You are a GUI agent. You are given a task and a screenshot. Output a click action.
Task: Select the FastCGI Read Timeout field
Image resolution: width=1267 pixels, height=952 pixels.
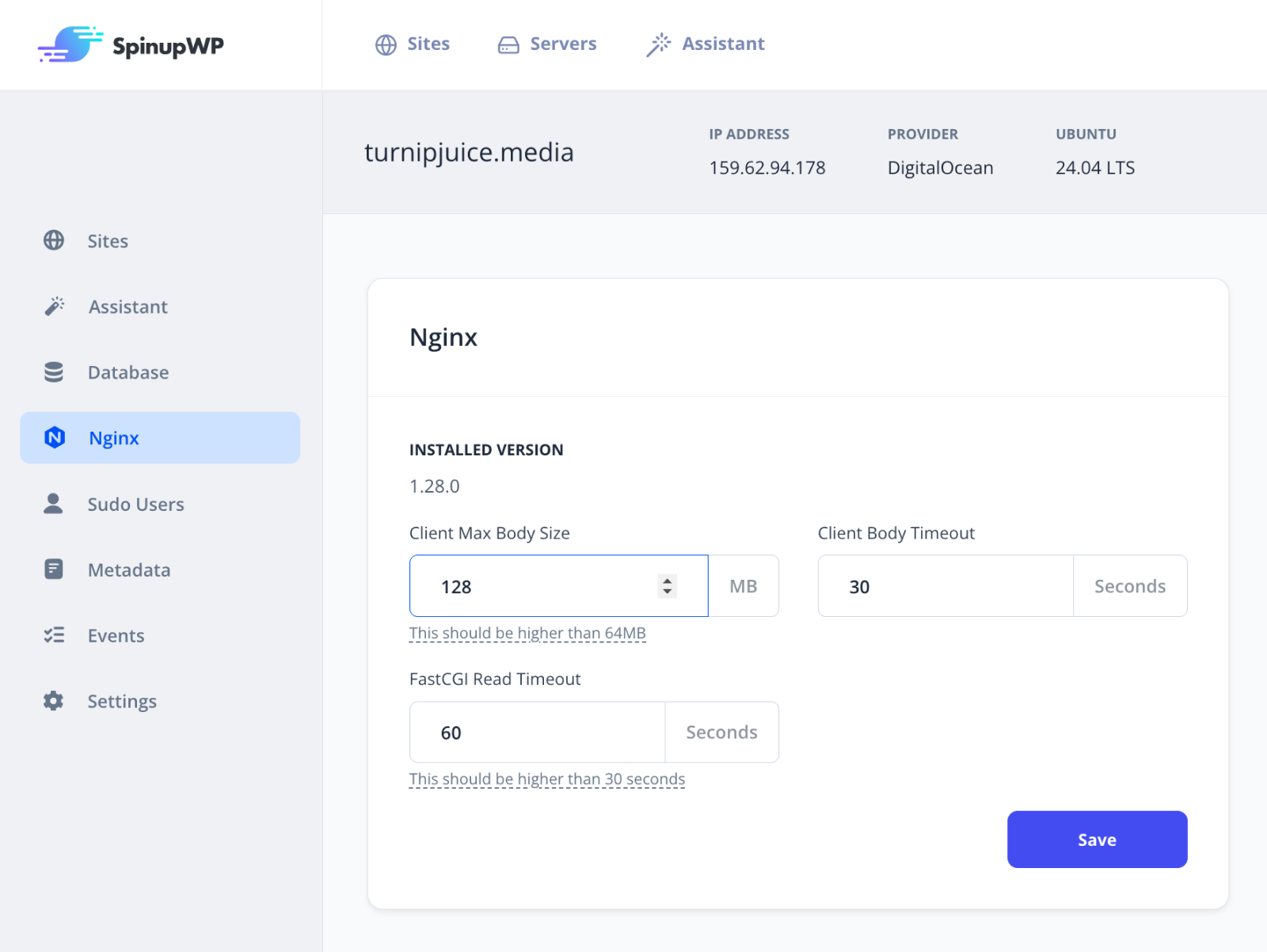(537, 733)
